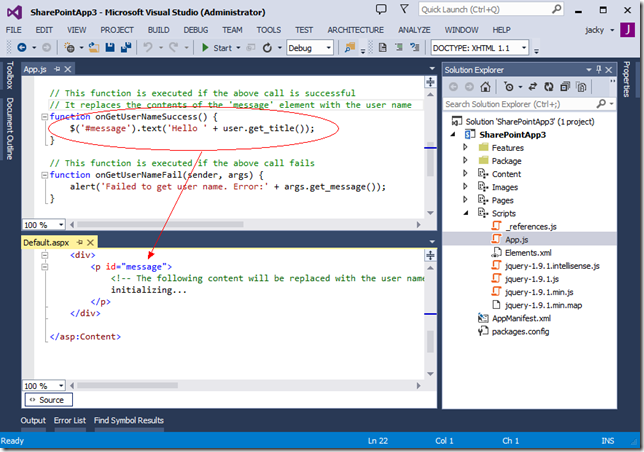The image size is (644, 452).
Task: Click the Save All toolbar icon
Action: 126,48
